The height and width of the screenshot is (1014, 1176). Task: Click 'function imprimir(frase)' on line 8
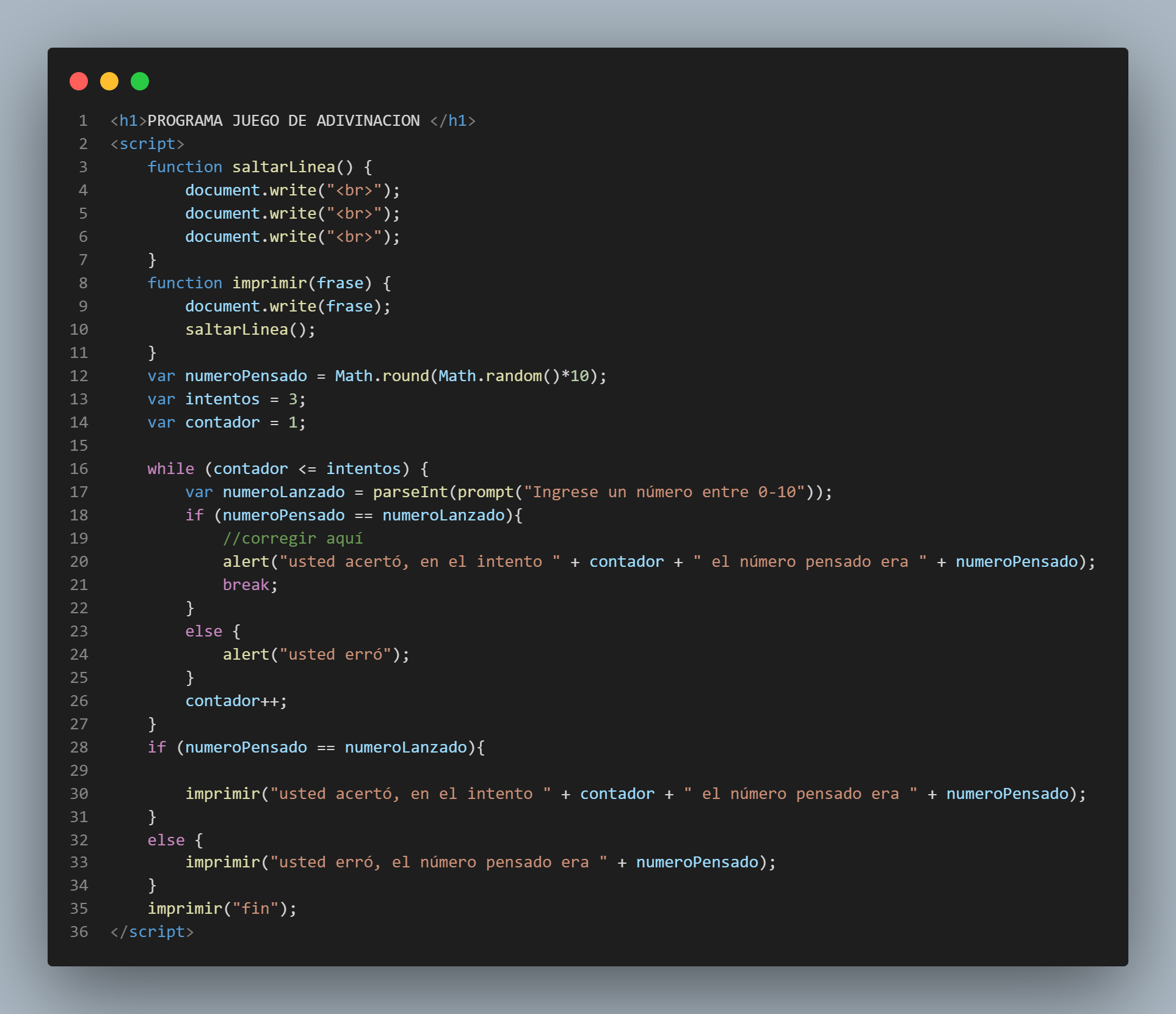tap(260, 283)
